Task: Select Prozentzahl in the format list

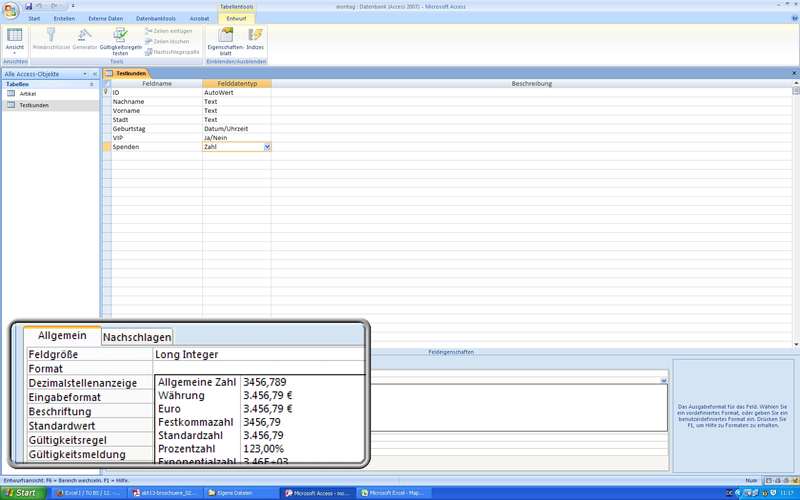Action: tap(187, 449)
